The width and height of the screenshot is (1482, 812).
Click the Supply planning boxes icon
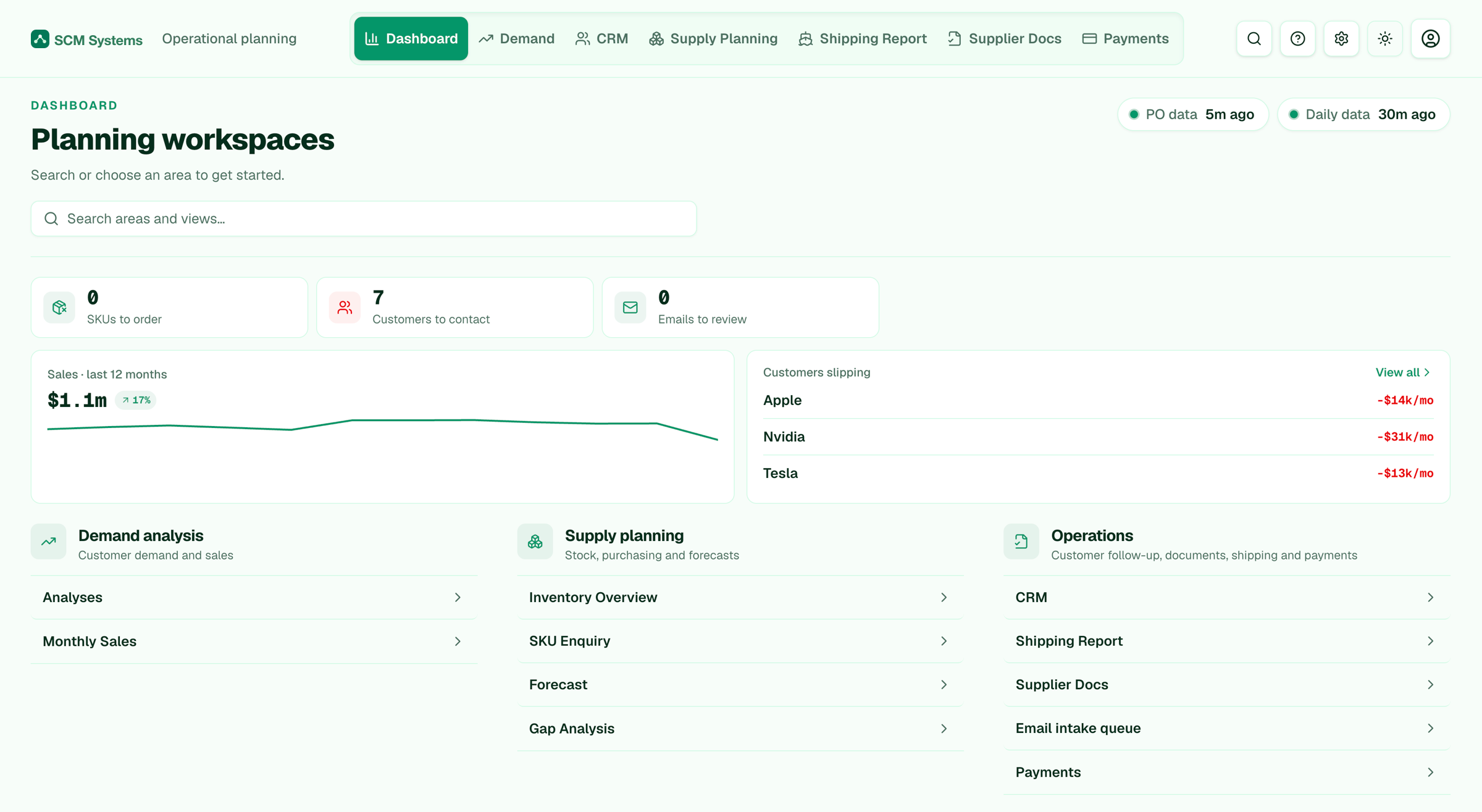click(535, 542)
